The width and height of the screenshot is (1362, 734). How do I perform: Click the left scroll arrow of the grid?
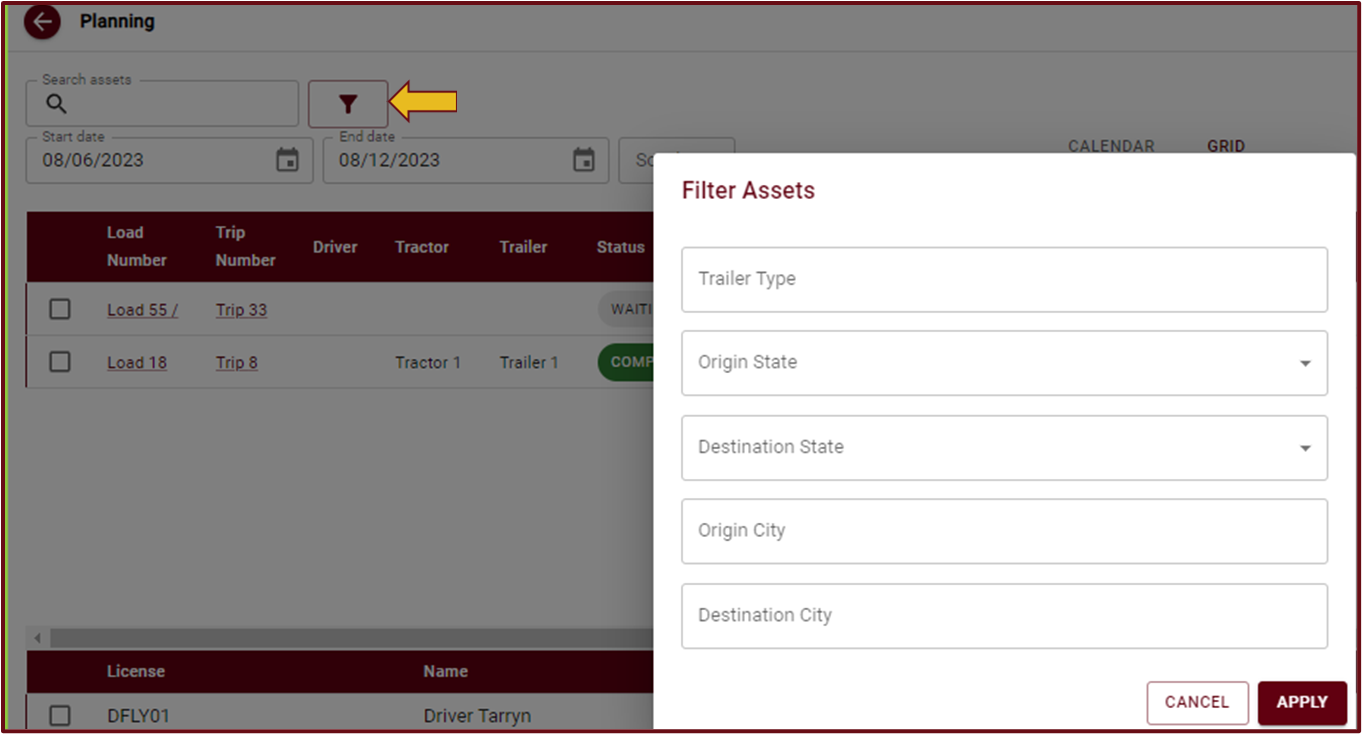(38, 638)
